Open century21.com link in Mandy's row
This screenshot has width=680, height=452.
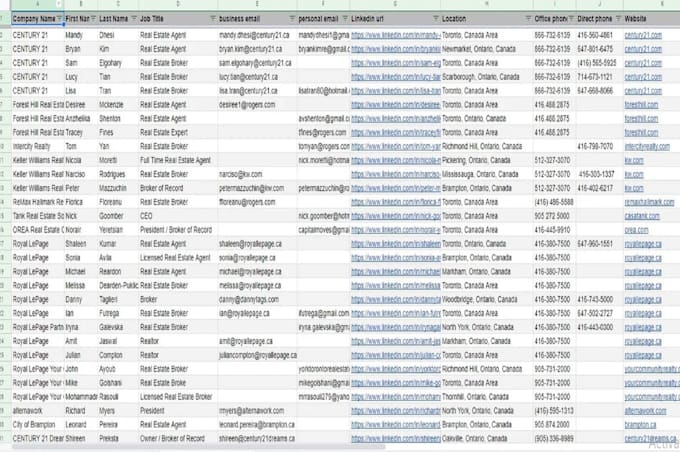pos(643,35)
